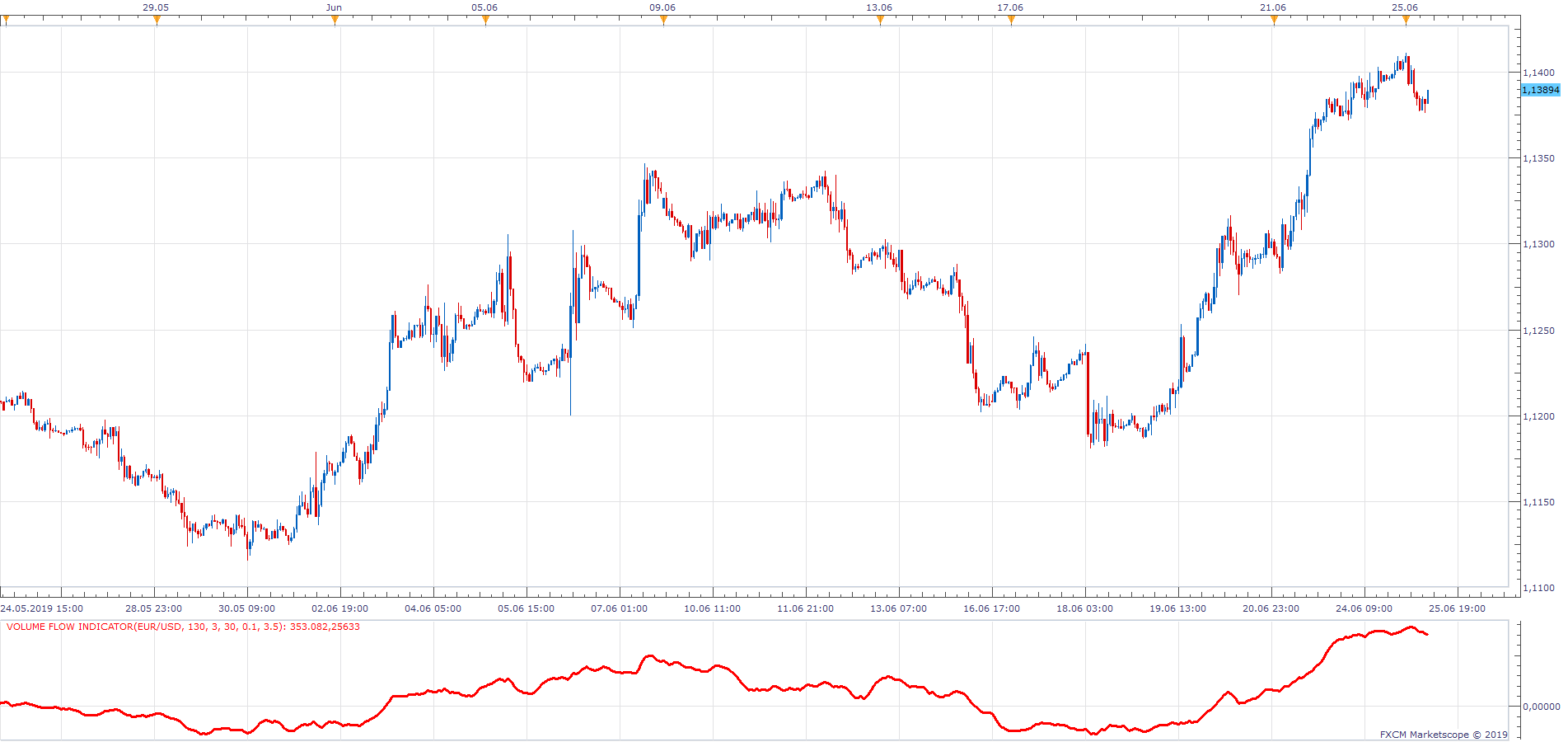Select the Volume Flow Indicator label
The image size is (1568, 742).
click(183, 627)
